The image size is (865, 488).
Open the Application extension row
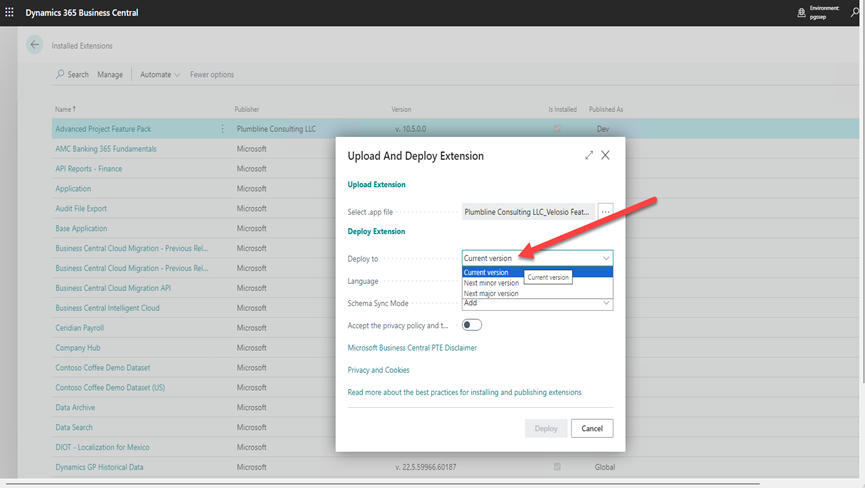[73, 189]
